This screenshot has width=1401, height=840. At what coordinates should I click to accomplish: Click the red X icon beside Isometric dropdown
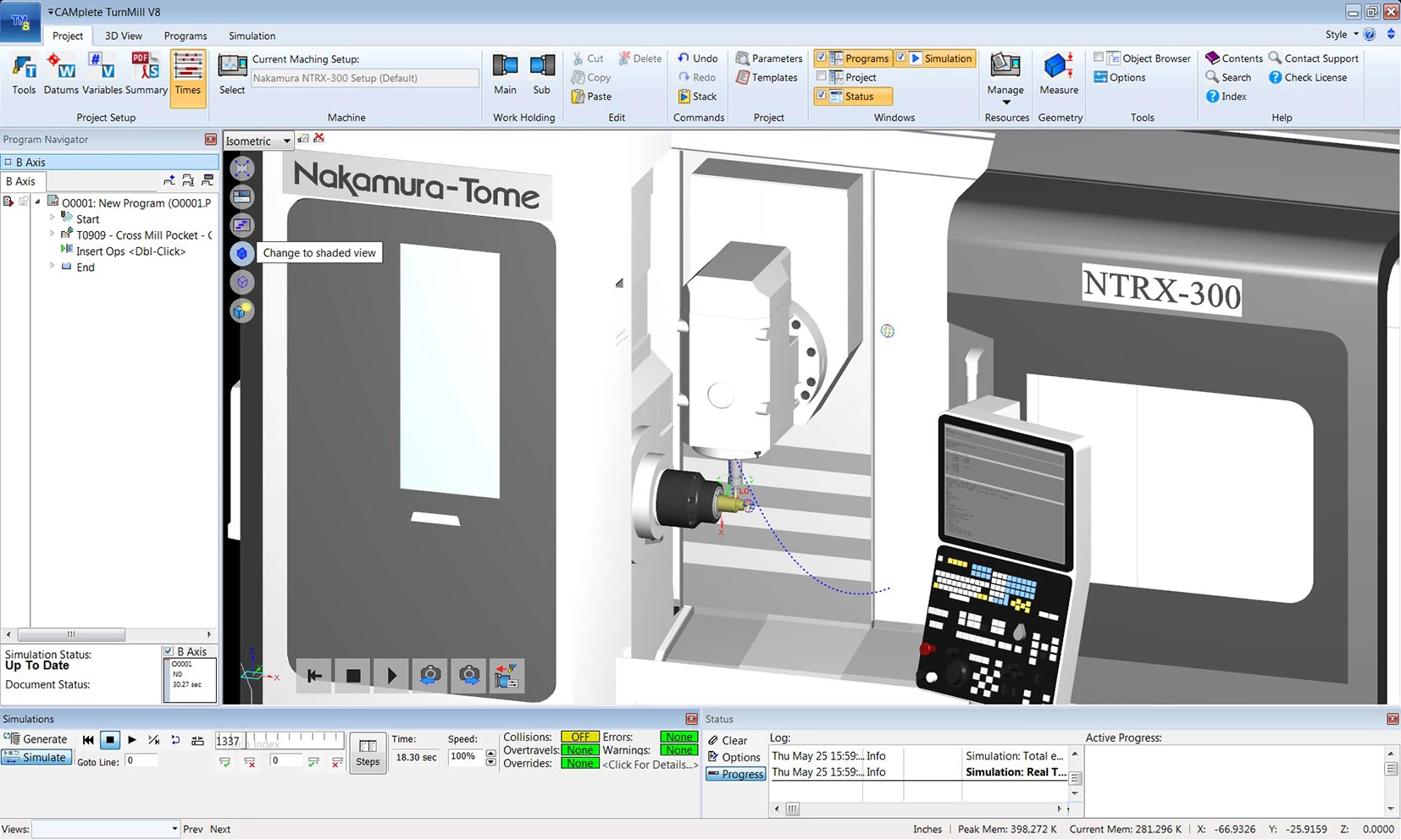(x=319, y=138)
